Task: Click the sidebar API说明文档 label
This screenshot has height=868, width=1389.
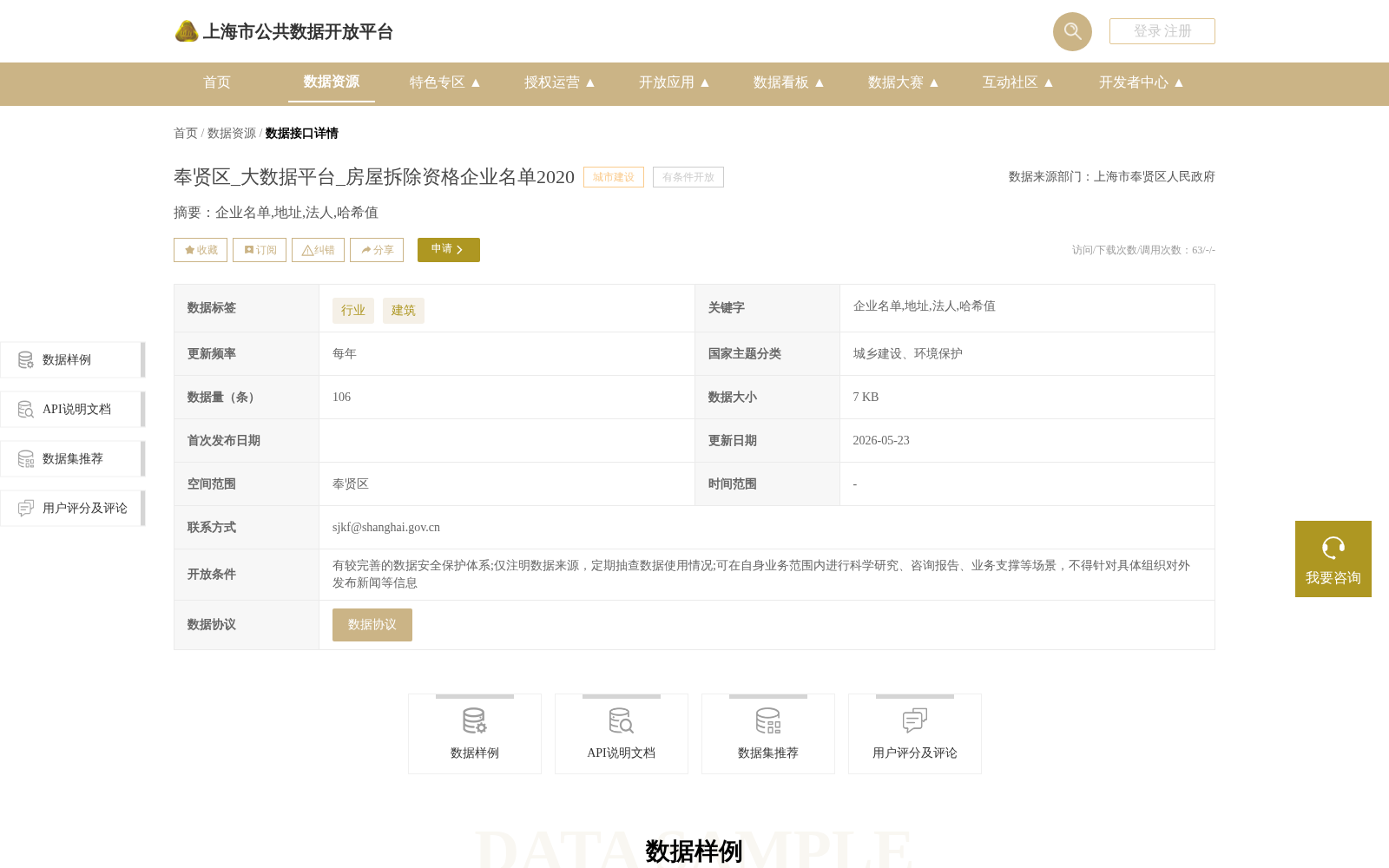Action: pyautogui.click(x=77, y=410)
